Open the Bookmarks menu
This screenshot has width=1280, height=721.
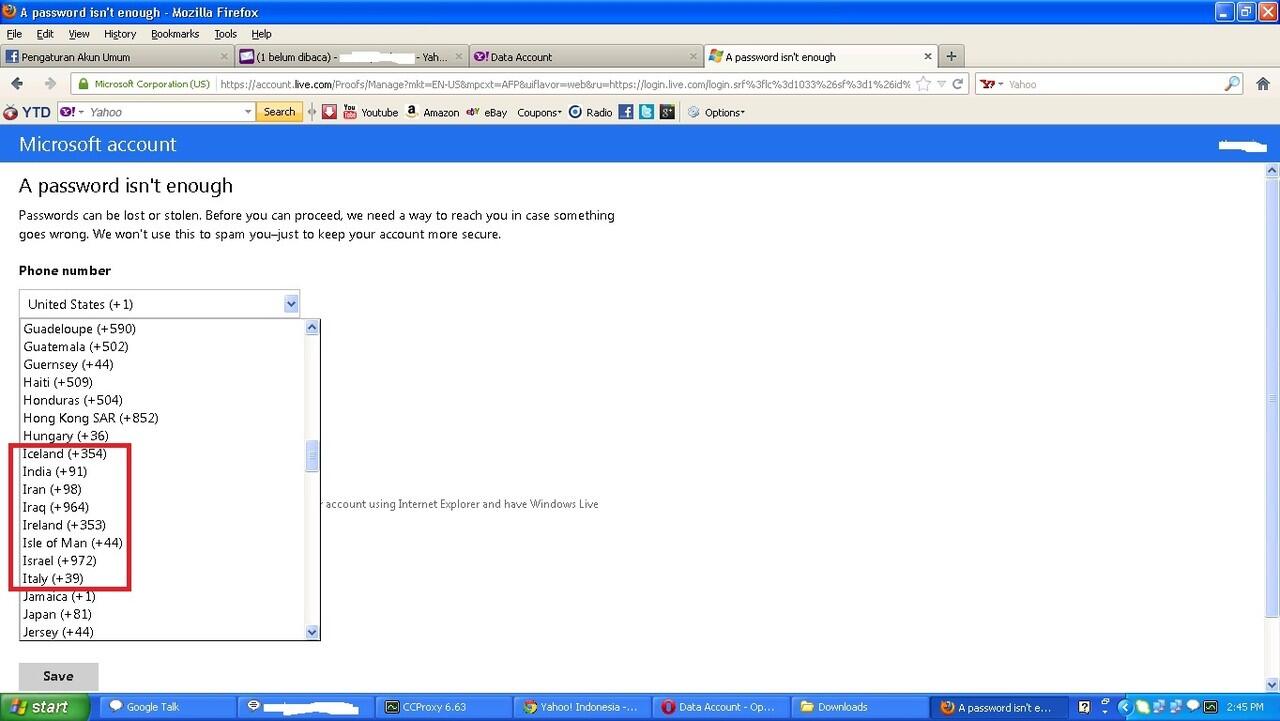[175, 34]
